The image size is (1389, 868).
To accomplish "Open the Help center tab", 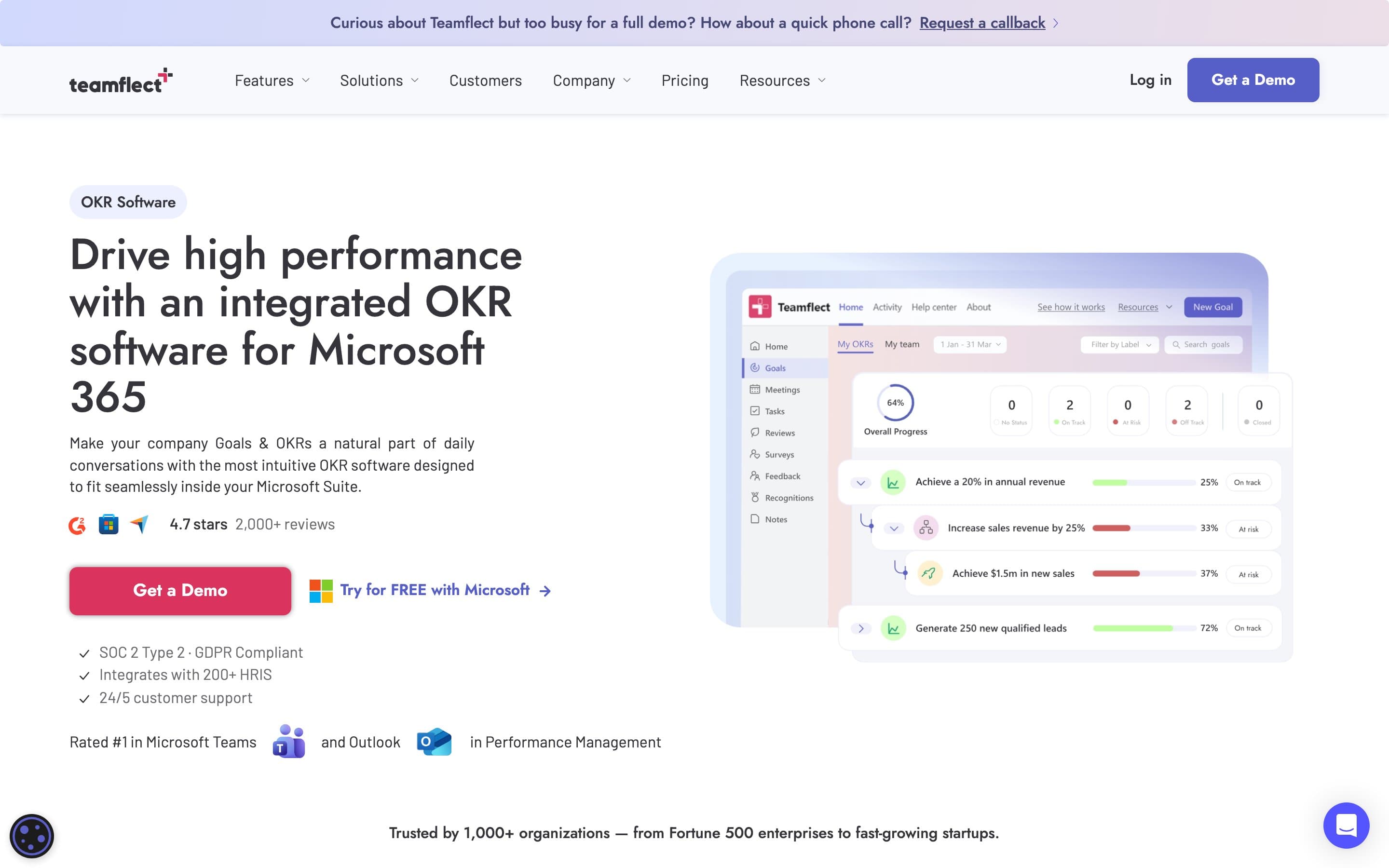I will 934,307.
